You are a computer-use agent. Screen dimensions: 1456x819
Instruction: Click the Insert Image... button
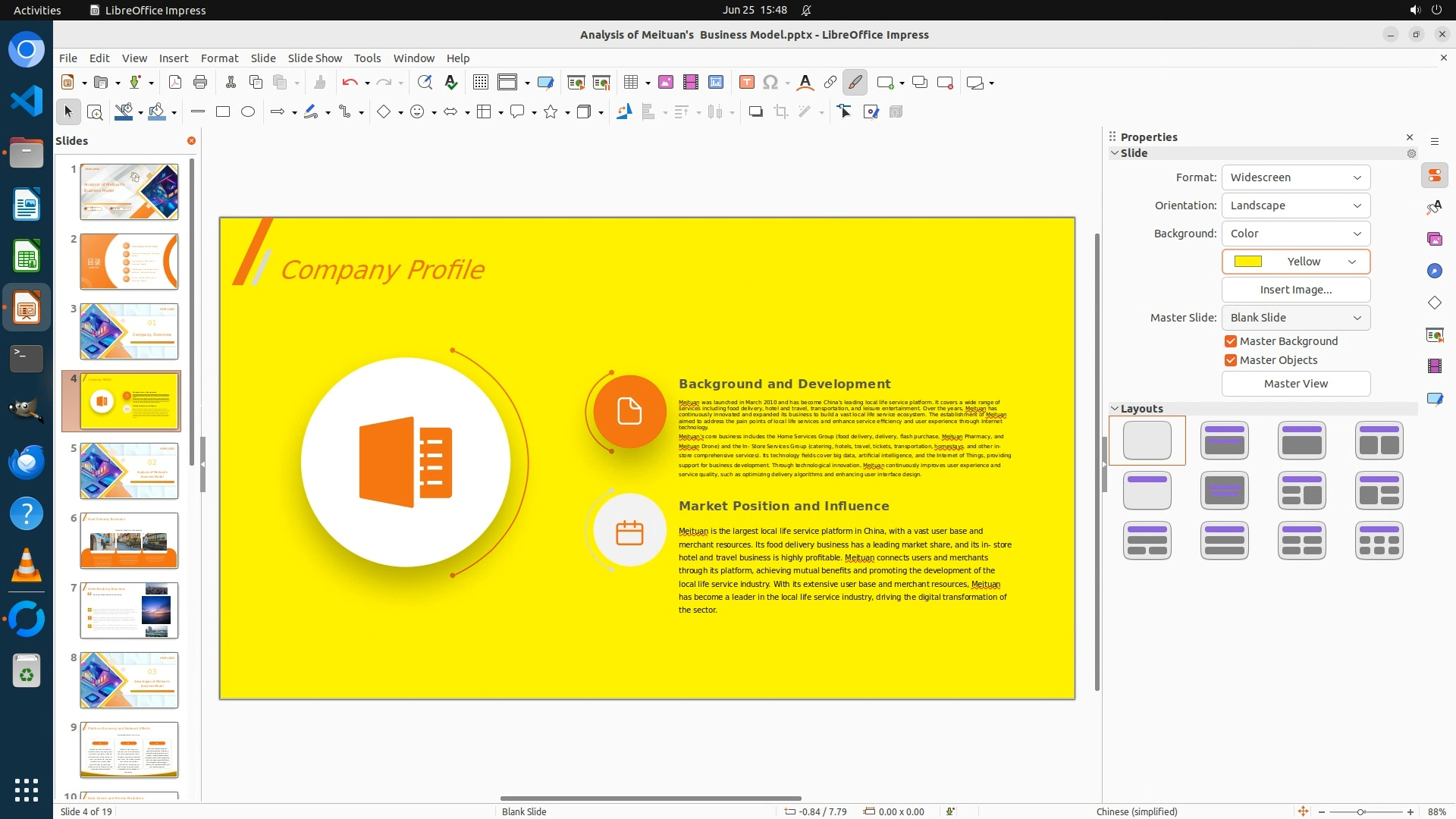point(1295,290)
